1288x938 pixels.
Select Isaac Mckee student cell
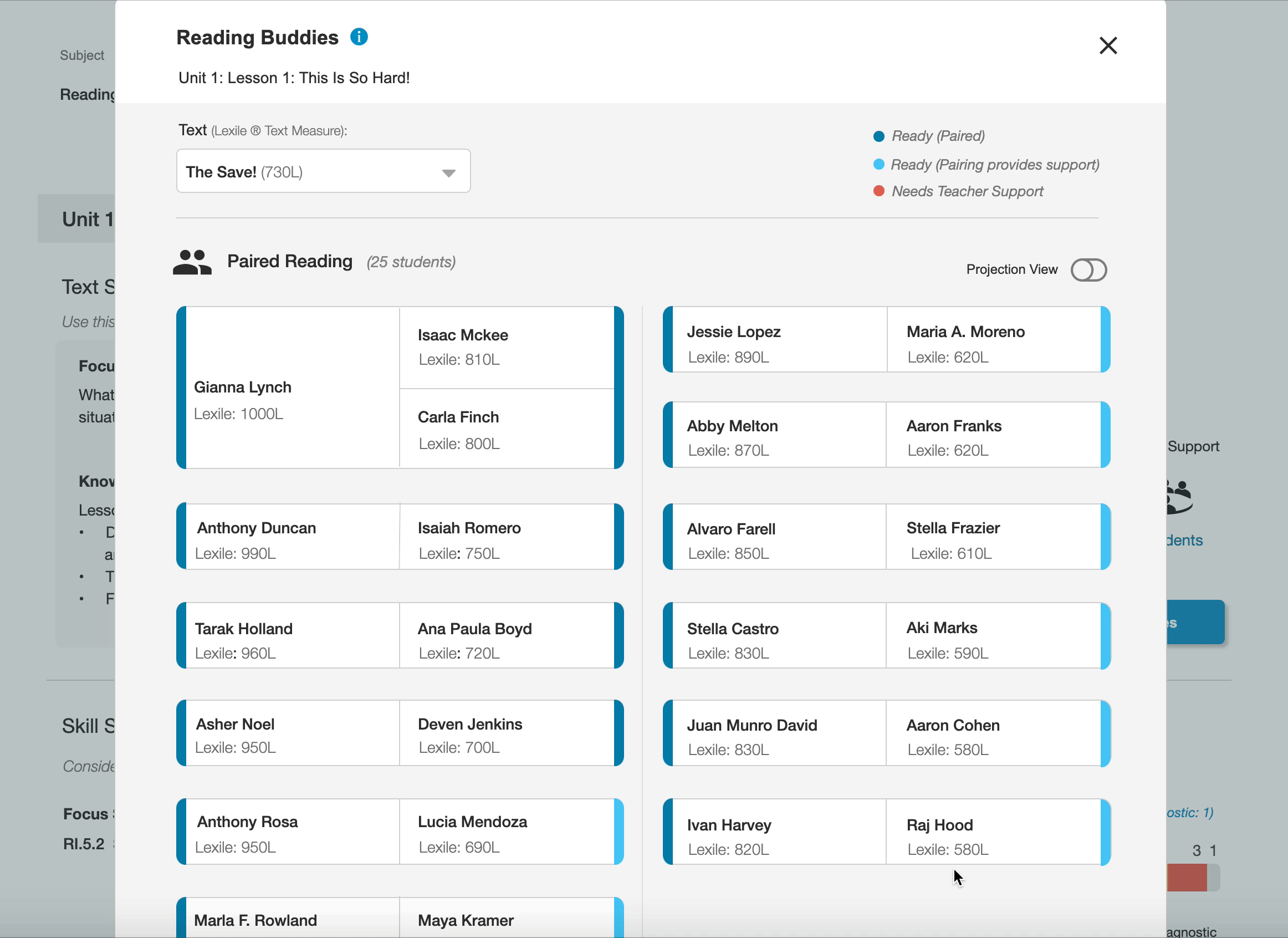[x=507, y=346]
